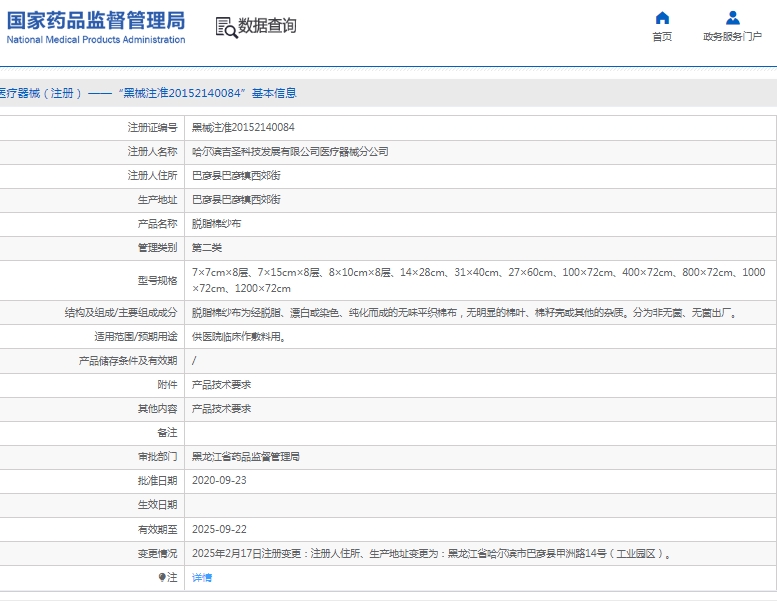Click the 其他内容 row label
The width and height of the screenshot is (777, 601).
tap(157, 409)
